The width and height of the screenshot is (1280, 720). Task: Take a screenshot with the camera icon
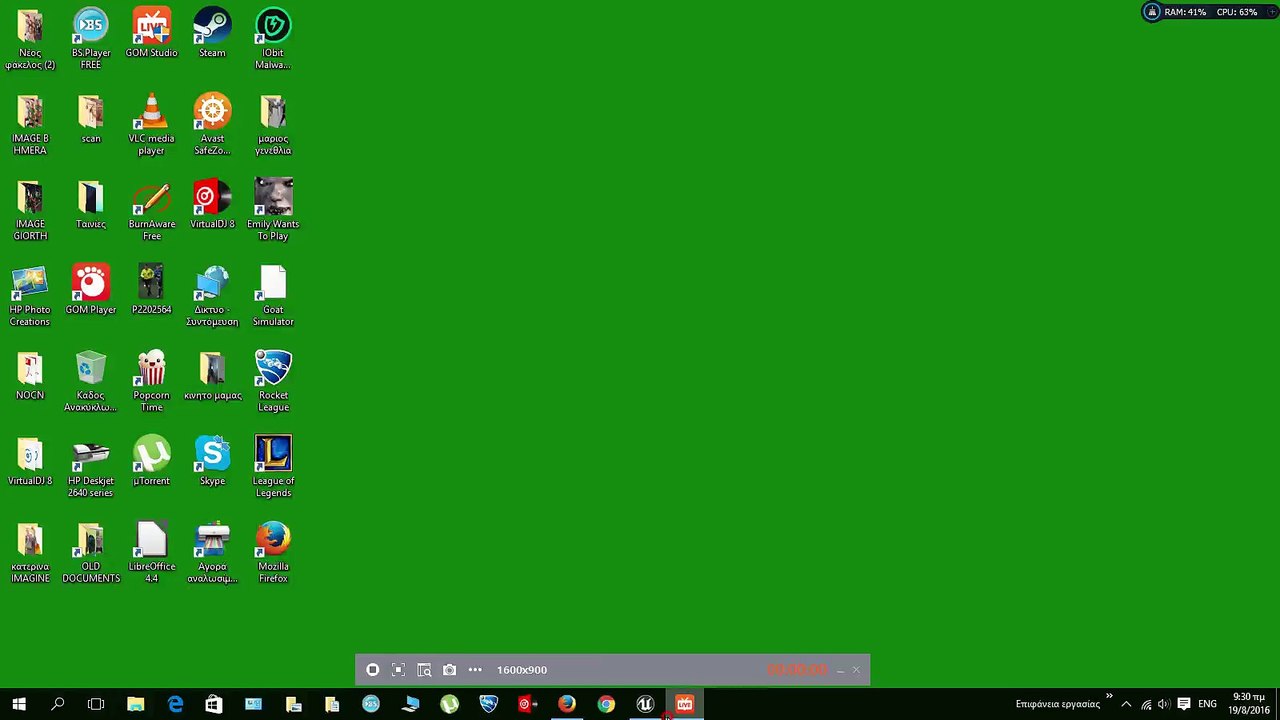click(x=449, y=670)
